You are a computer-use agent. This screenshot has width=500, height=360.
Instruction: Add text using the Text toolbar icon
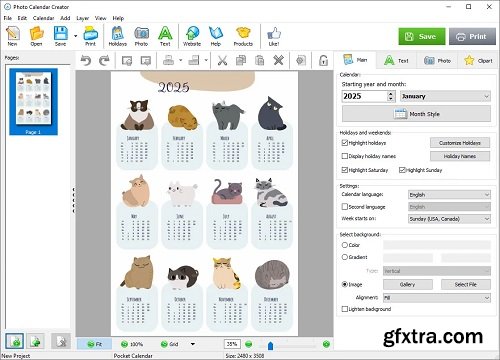tap(165, 36)
